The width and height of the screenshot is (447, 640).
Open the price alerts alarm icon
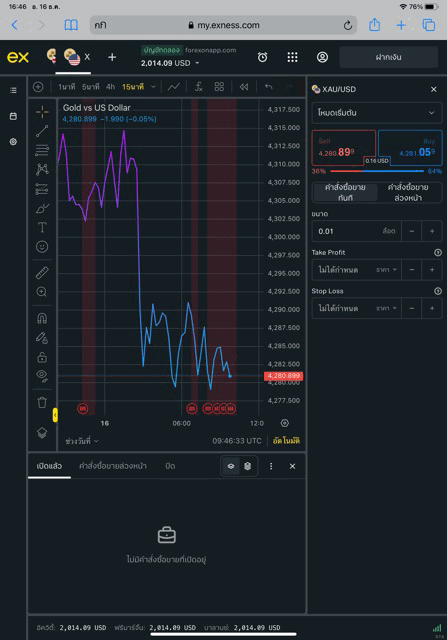[x=262, y=57]
